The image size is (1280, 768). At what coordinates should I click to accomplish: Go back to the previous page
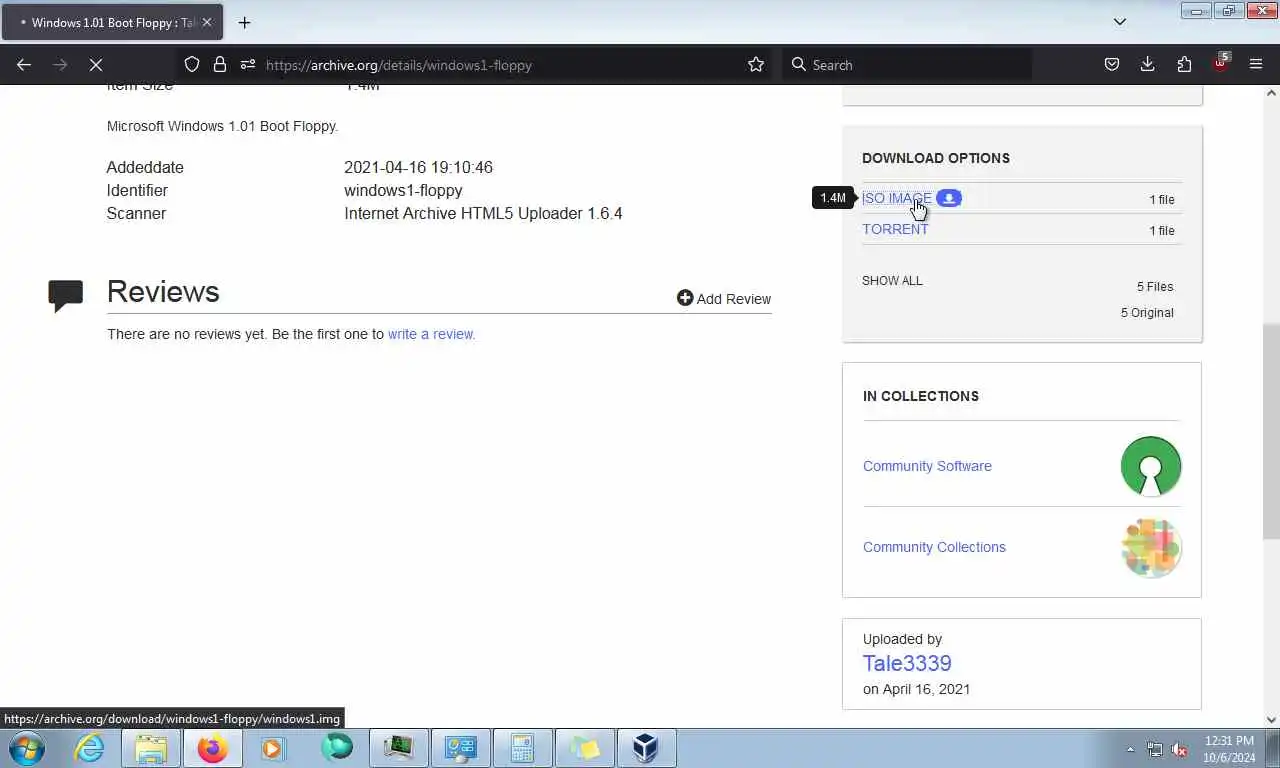tap(24, 65)
